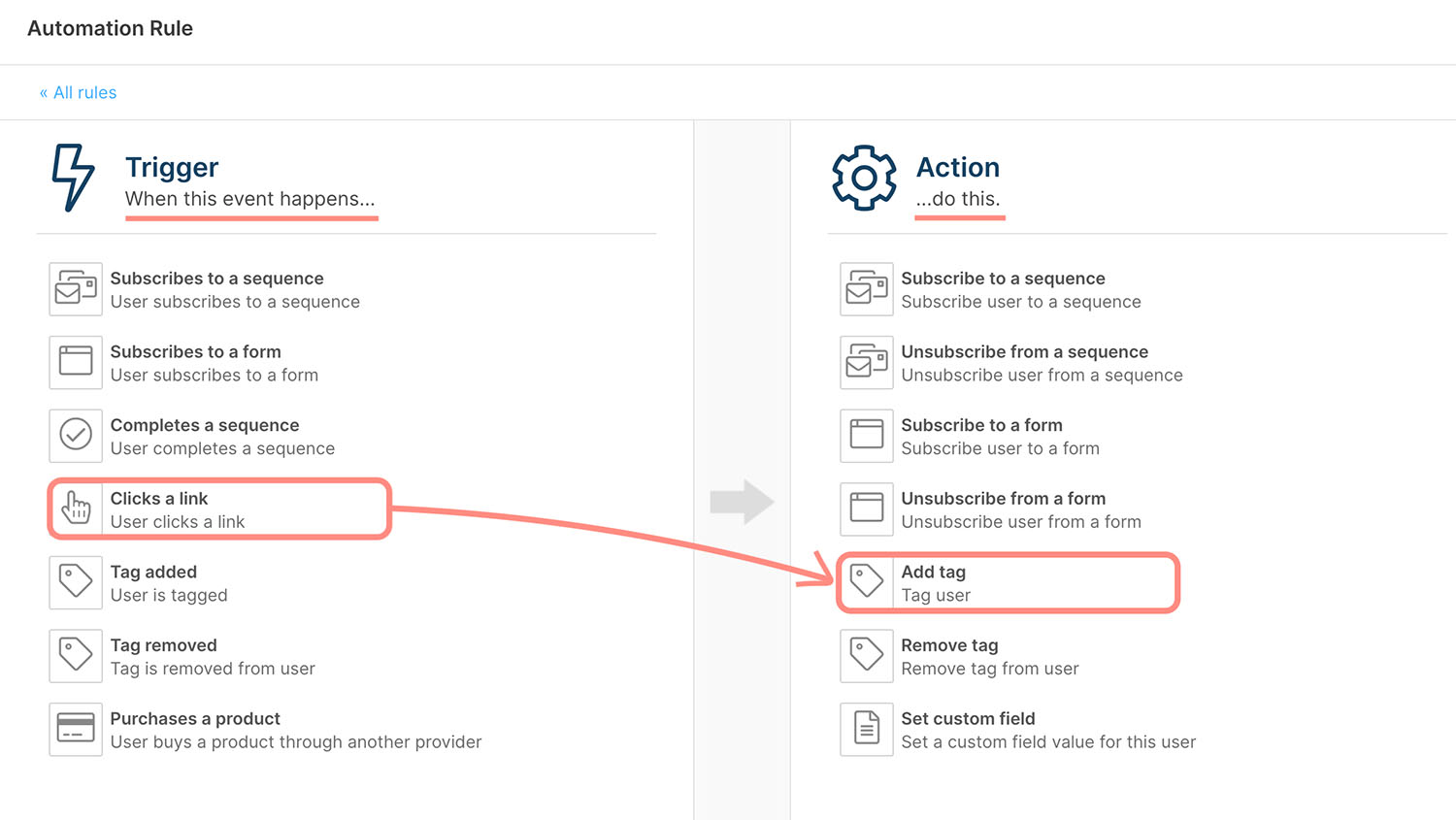Choose the 'Tag removed' trigger title
This screenshot has height=820, width=1456.
click(163, 645)
